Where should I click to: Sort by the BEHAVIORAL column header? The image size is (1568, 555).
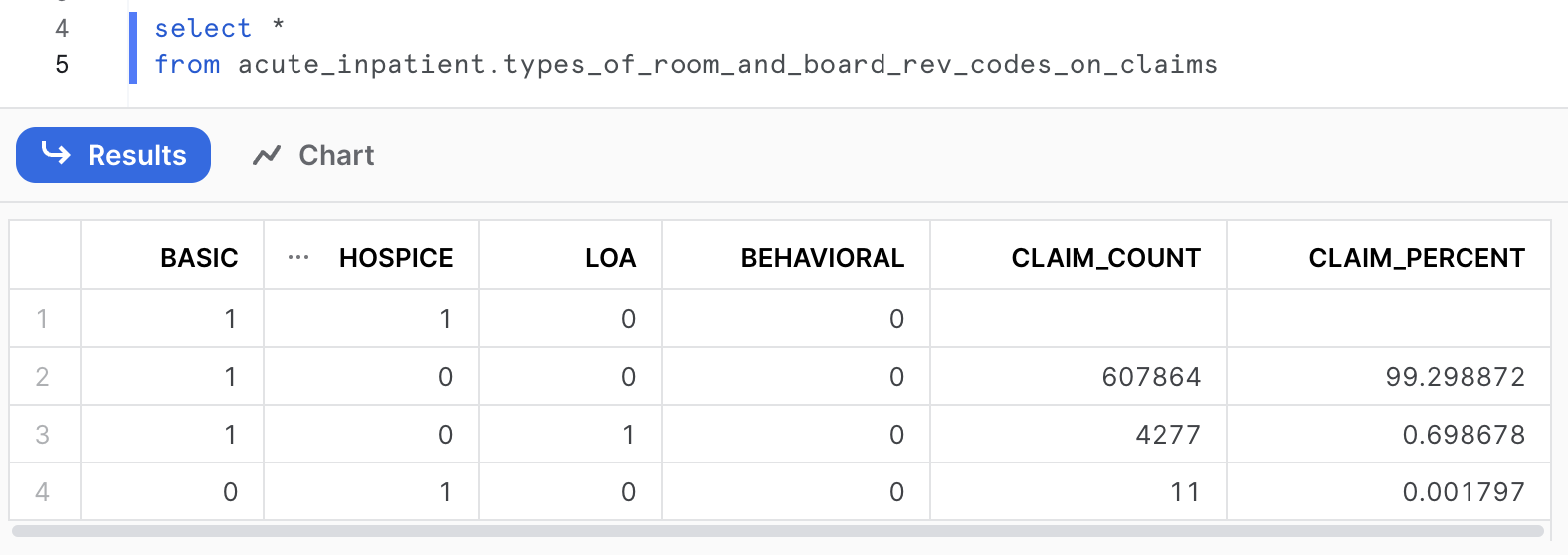(x=823, y=258)
